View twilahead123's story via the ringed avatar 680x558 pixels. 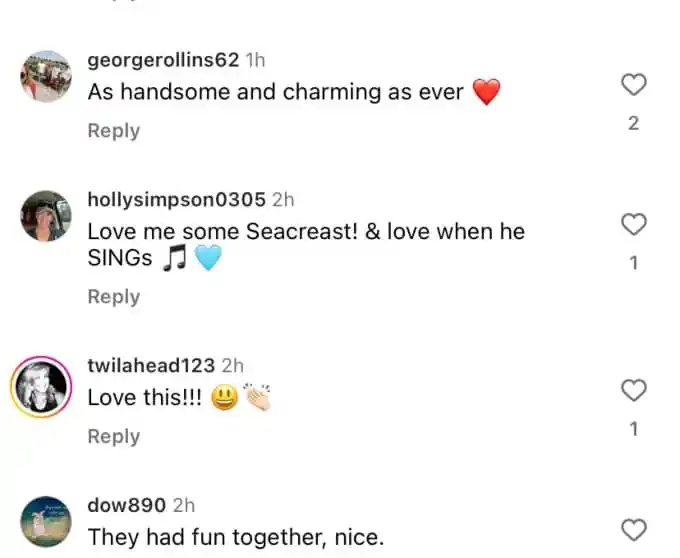tap(41, 386)
